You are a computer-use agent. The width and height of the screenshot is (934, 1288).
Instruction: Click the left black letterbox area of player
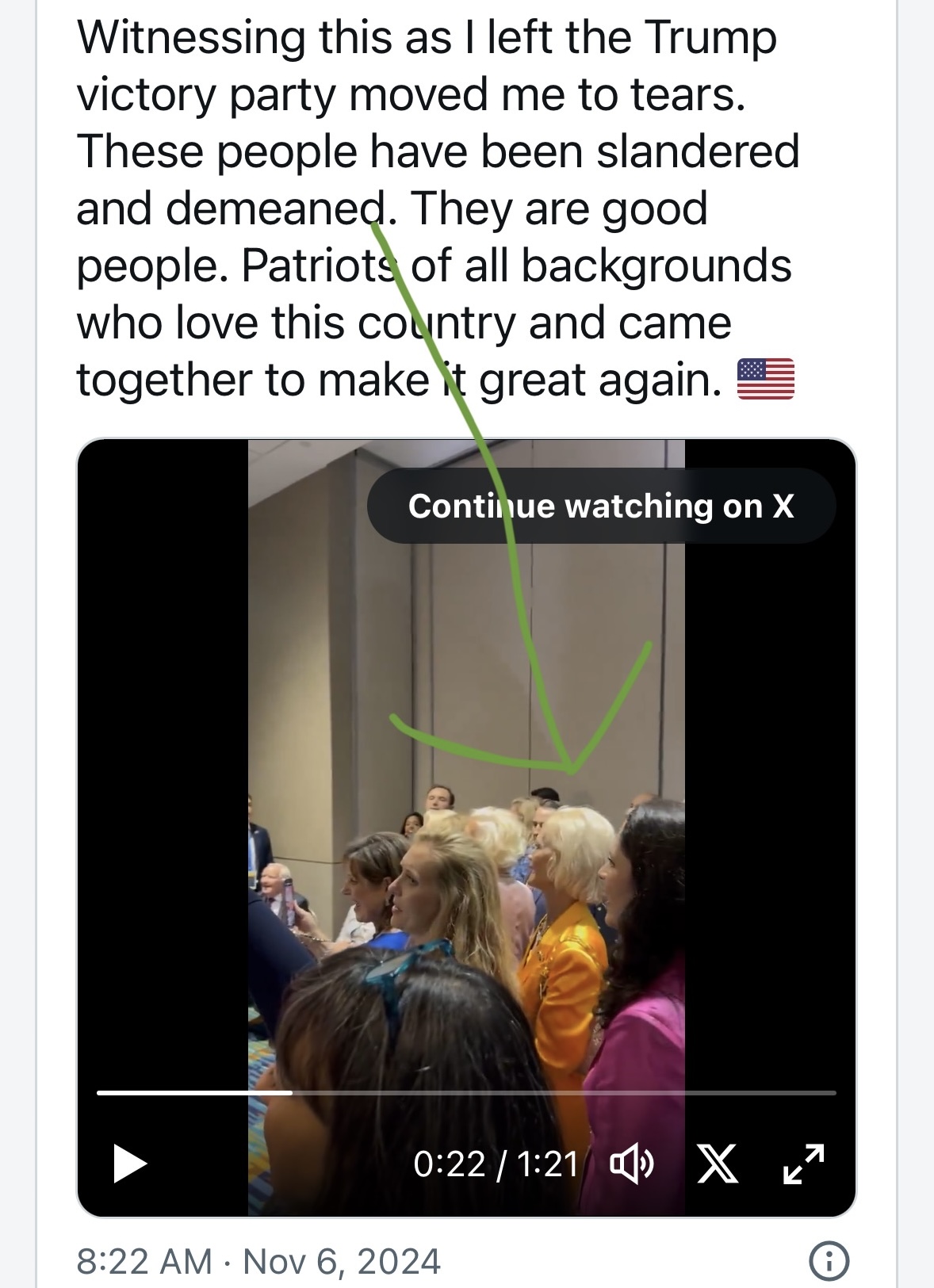(x=163, y=761)
